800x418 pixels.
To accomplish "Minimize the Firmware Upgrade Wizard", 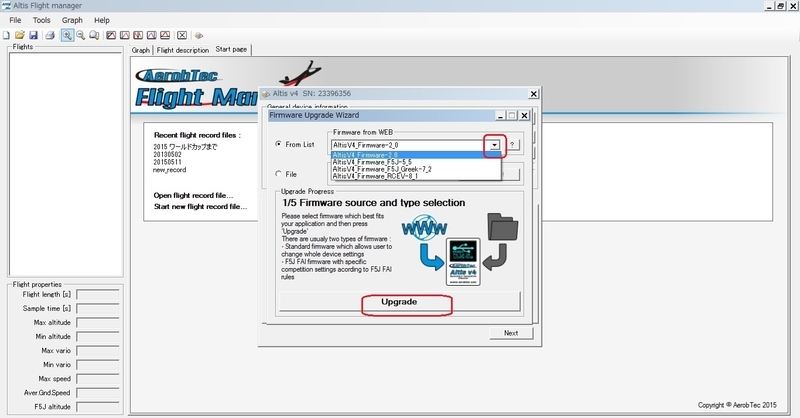I will click(x=500, y=115).
